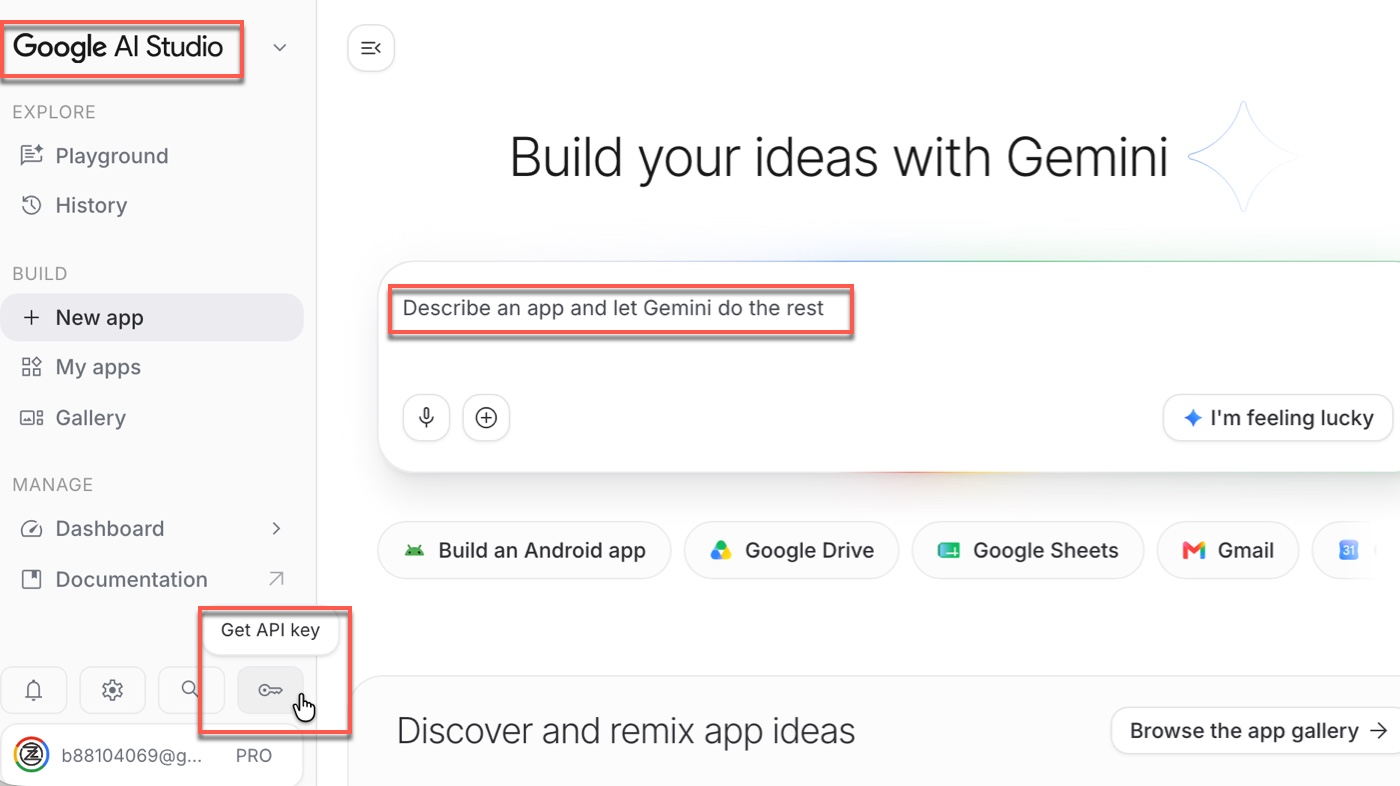1400x786 pixels.
Task: Open the account b88104069 profile
Action: click(x=152, y=755)
